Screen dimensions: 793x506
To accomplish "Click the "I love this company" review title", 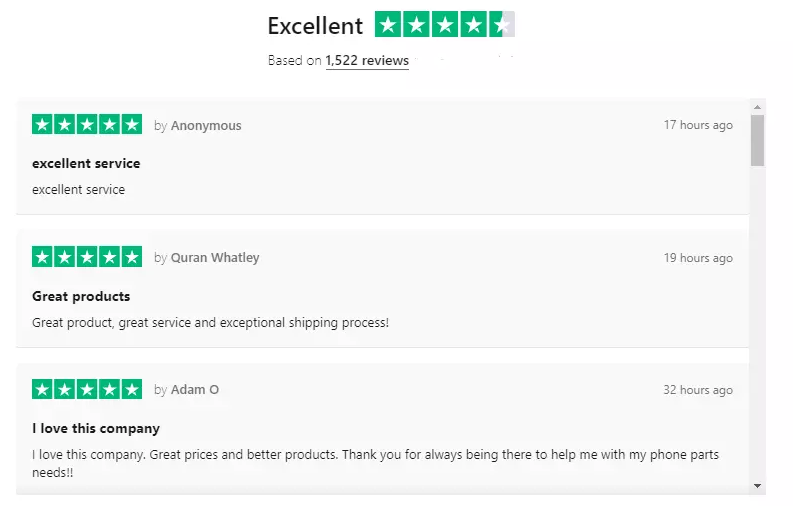I will click(96, 428).
